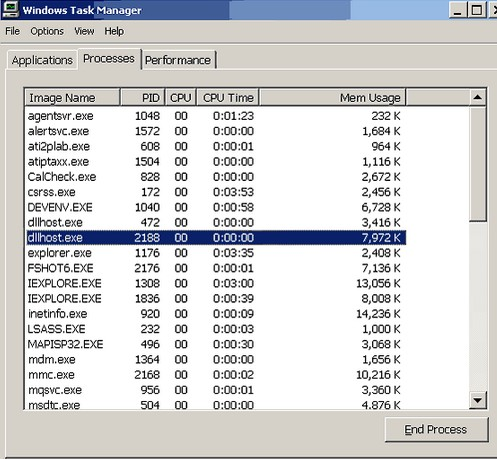Select the ati2plab.exe process
The height and width of the screenshot is (459, 497).
[x=216, y=147]
